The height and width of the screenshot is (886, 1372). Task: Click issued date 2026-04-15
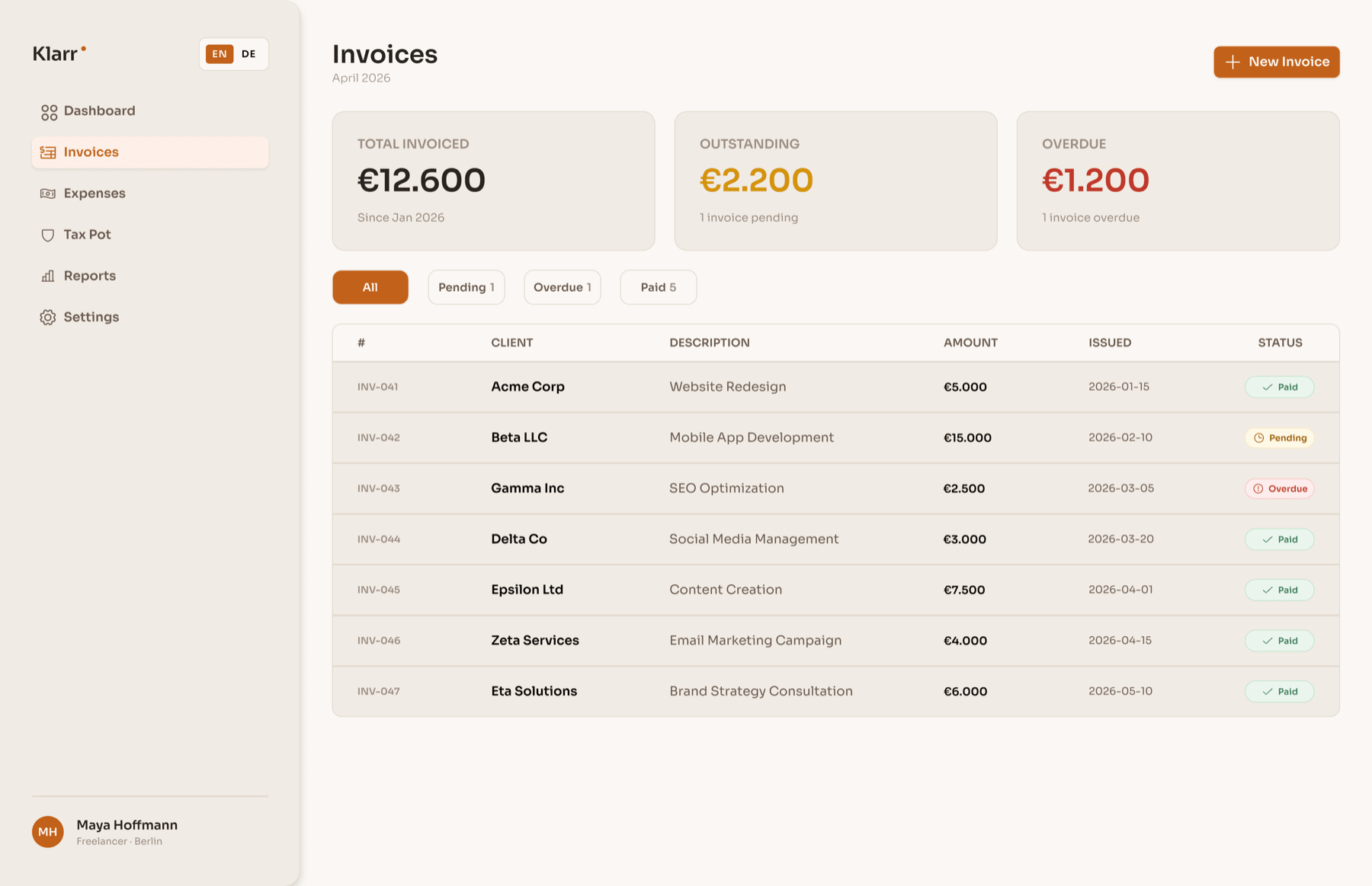click(1120, 641)
